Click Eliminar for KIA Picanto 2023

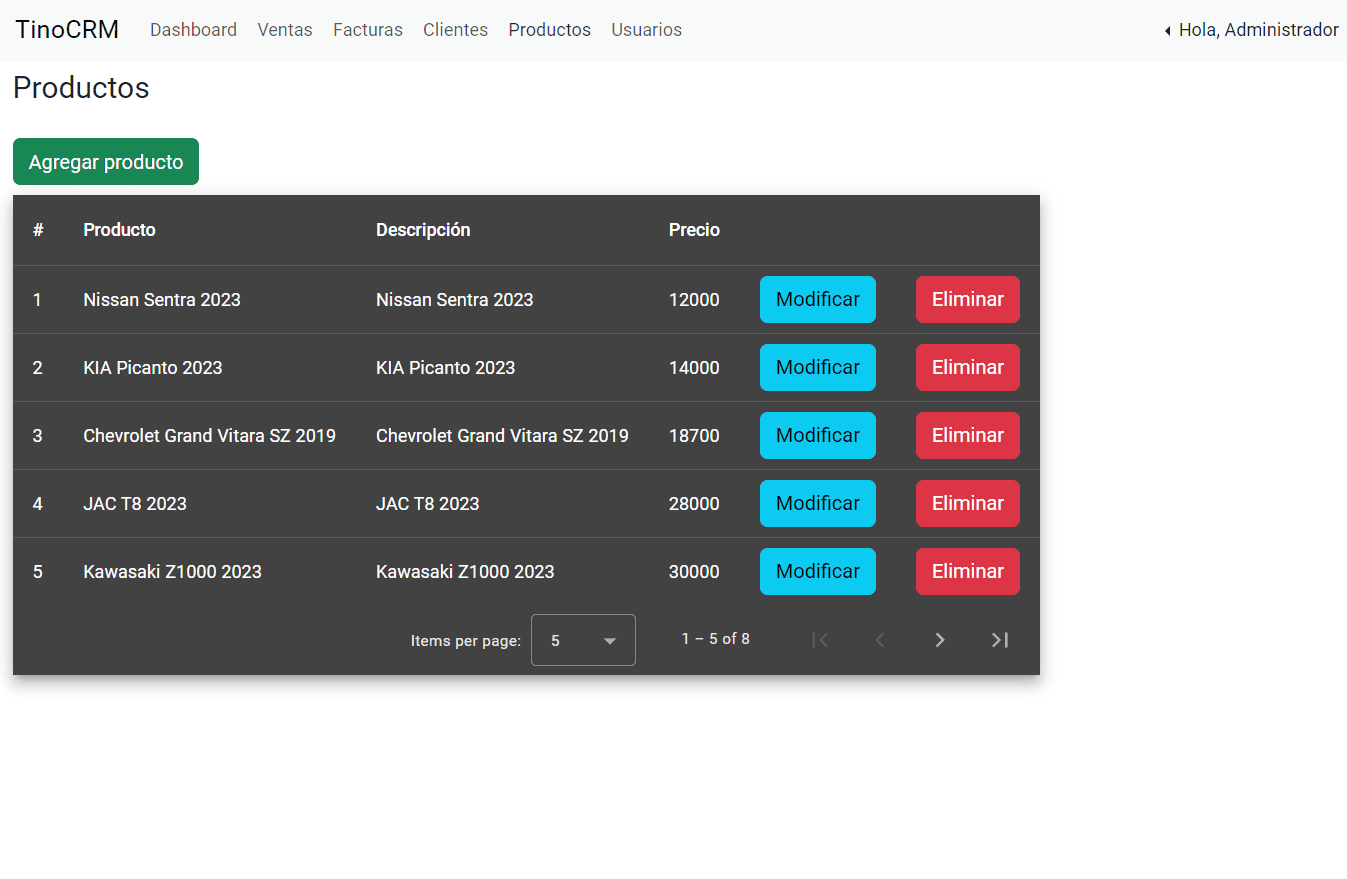[968, 368]
